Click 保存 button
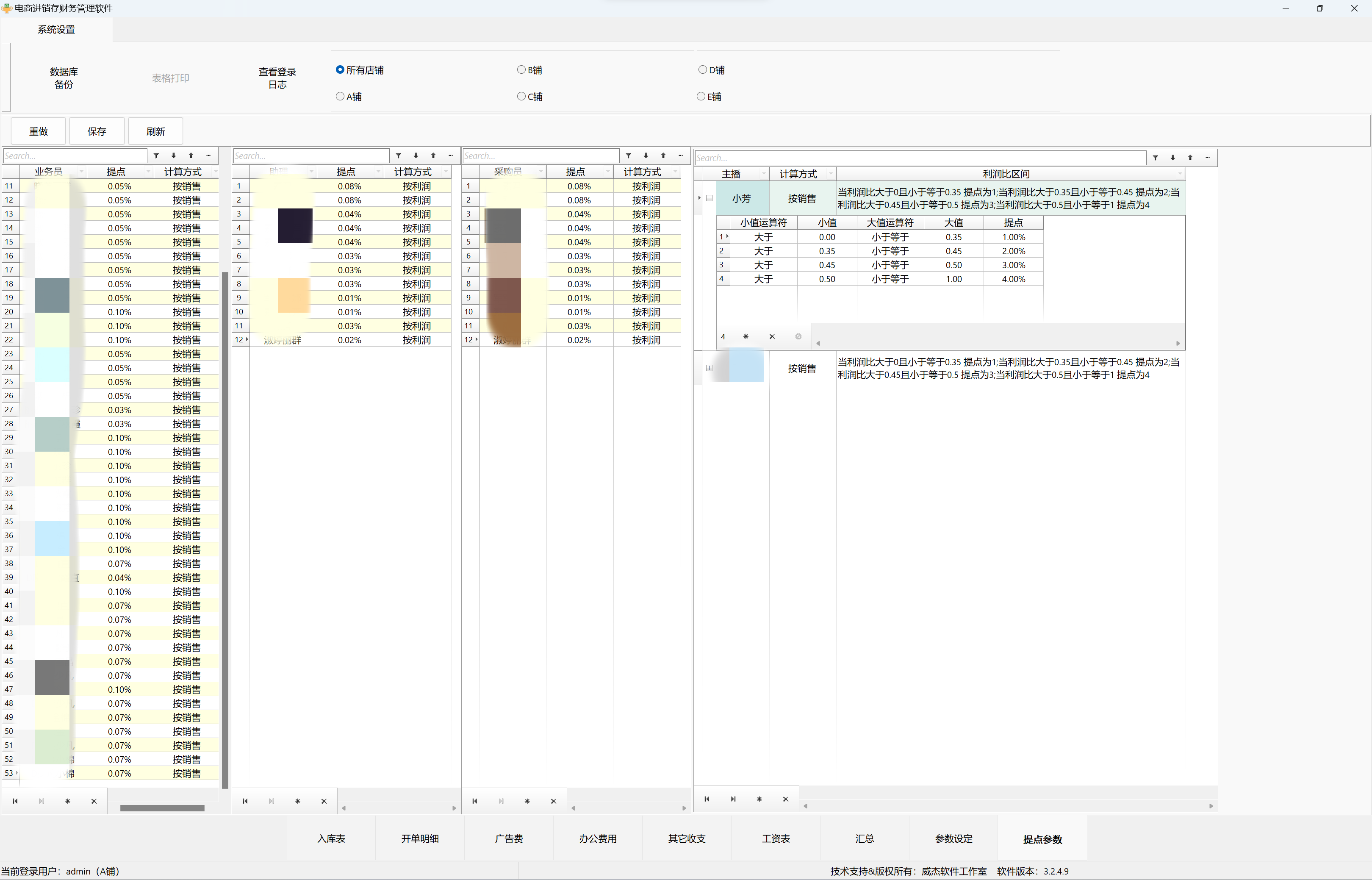The image size is (1372, 880). (97, 131)
